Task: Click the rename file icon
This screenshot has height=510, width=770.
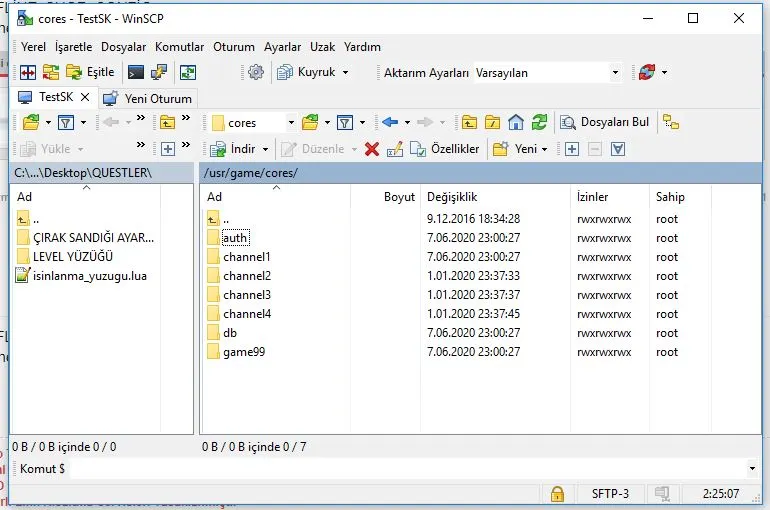Action: 395,149
